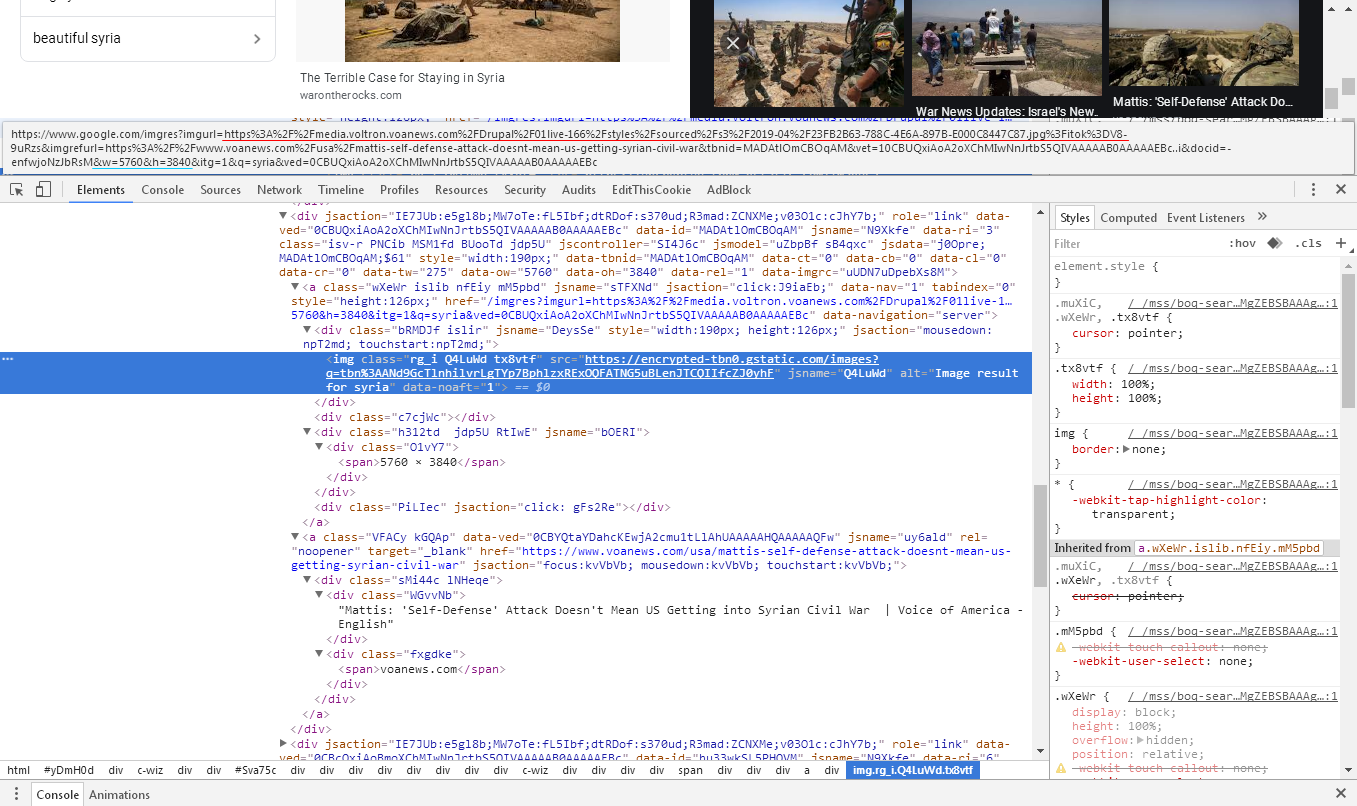Click the voanews.com span text

(x=417, y=669)
